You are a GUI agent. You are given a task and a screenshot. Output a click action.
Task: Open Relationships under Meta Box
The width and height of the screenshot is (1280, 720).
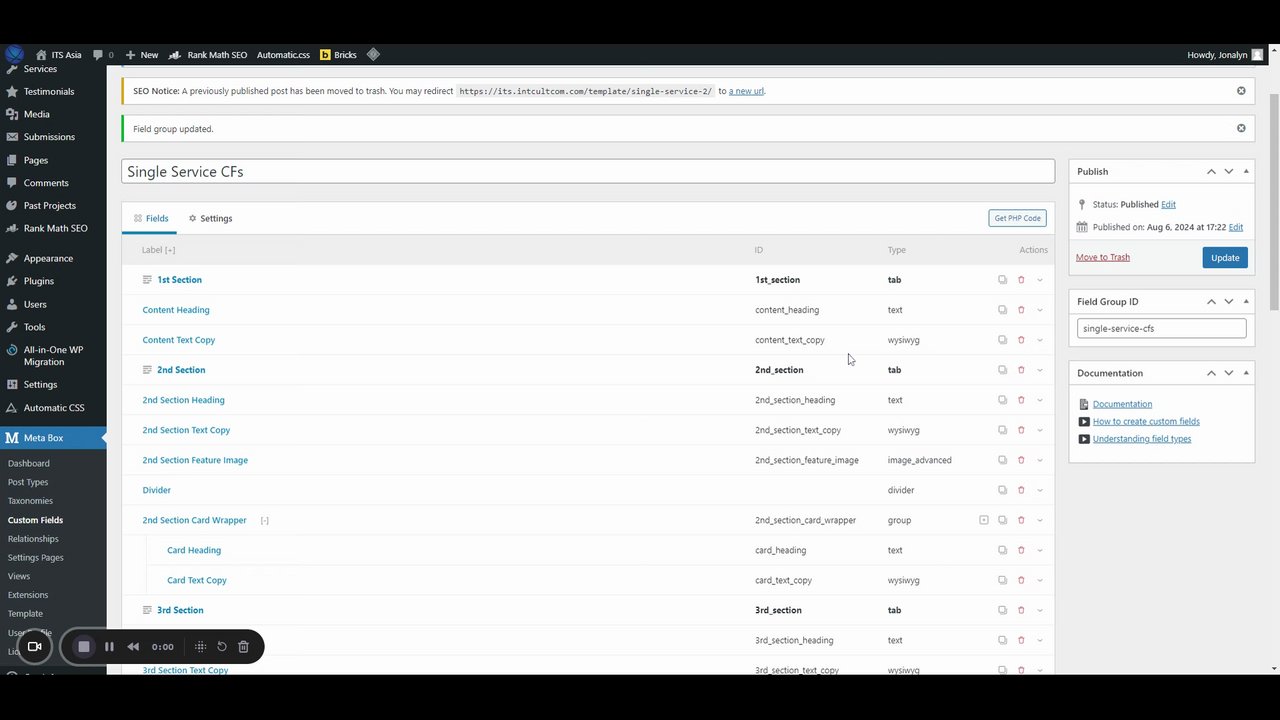point(33,539)
